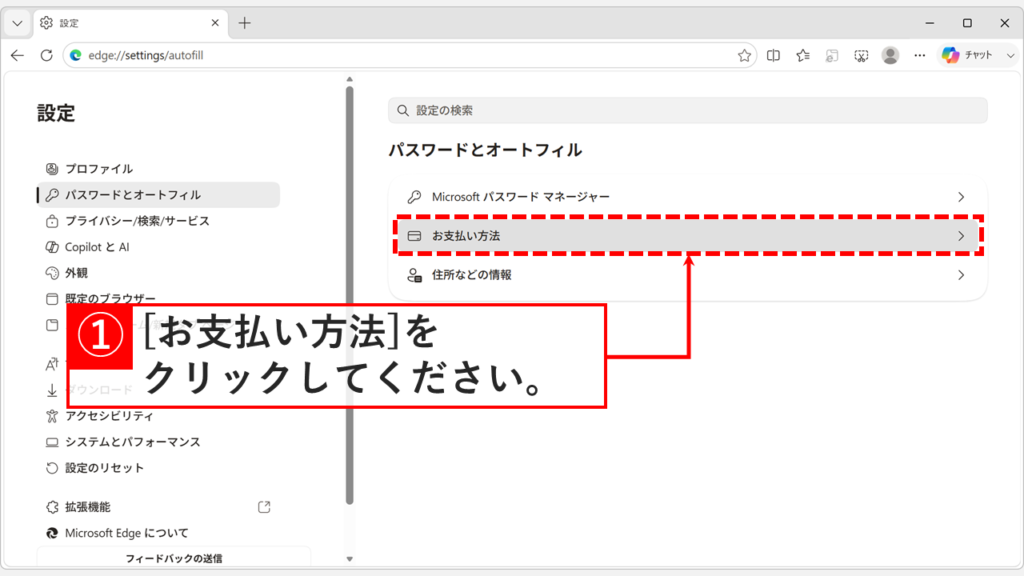Click the reset icon beside 設定のリセット
The image size is (1024, 576).
pyautogui.click(x=52, y=468)
